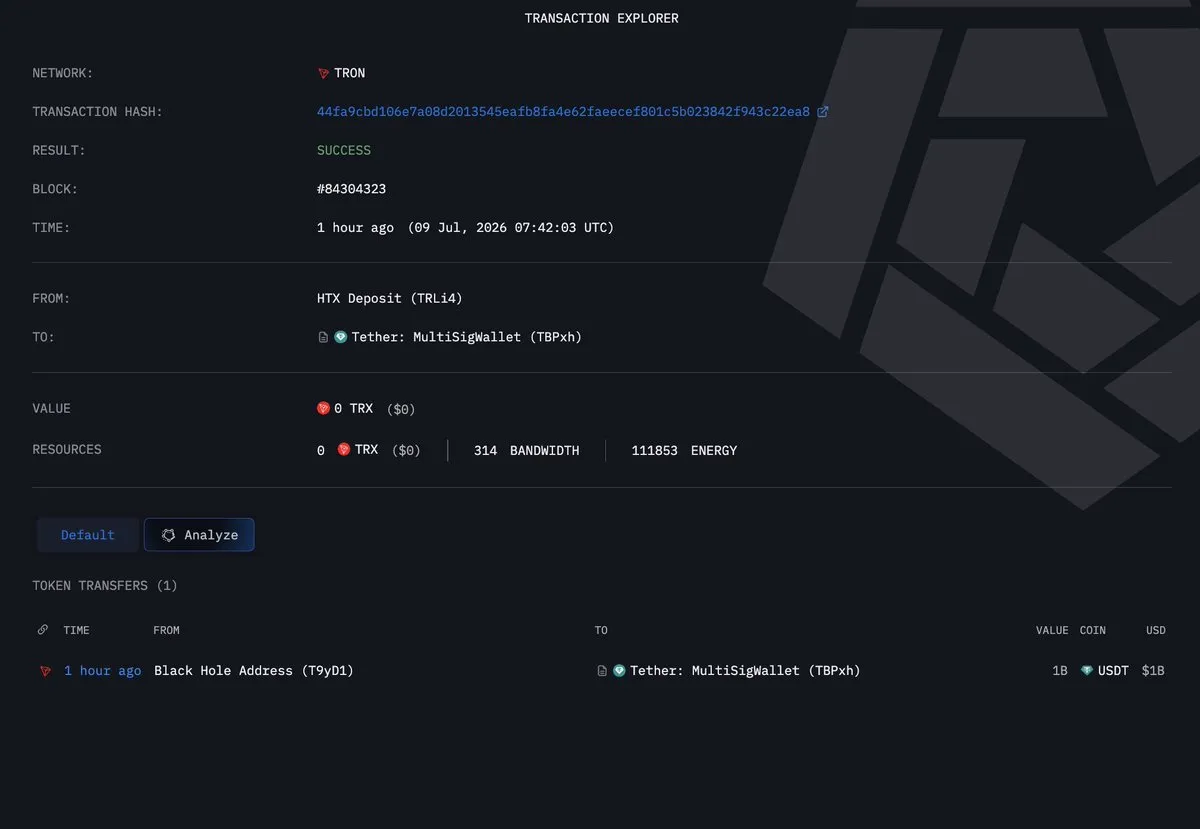Click the '0 TRX' value amount
The image size is (1200, 829).
[354, 409]
